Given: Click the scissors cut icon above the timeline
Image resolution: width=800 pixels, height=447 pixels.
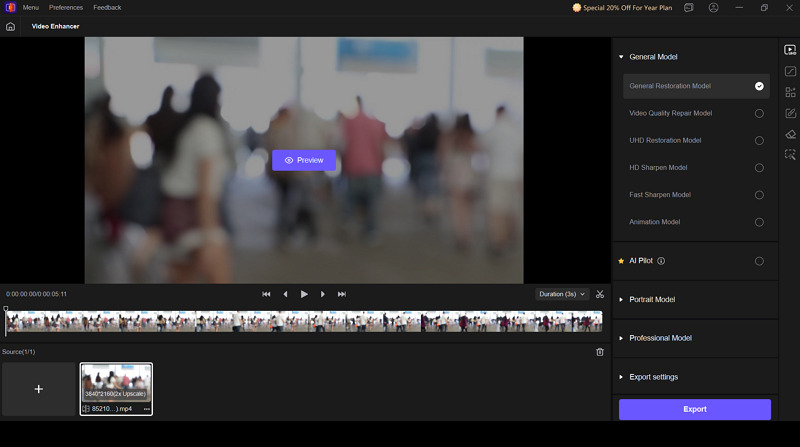Looking at the screenshot, I should pyautogui.click(x=600, y=294).
